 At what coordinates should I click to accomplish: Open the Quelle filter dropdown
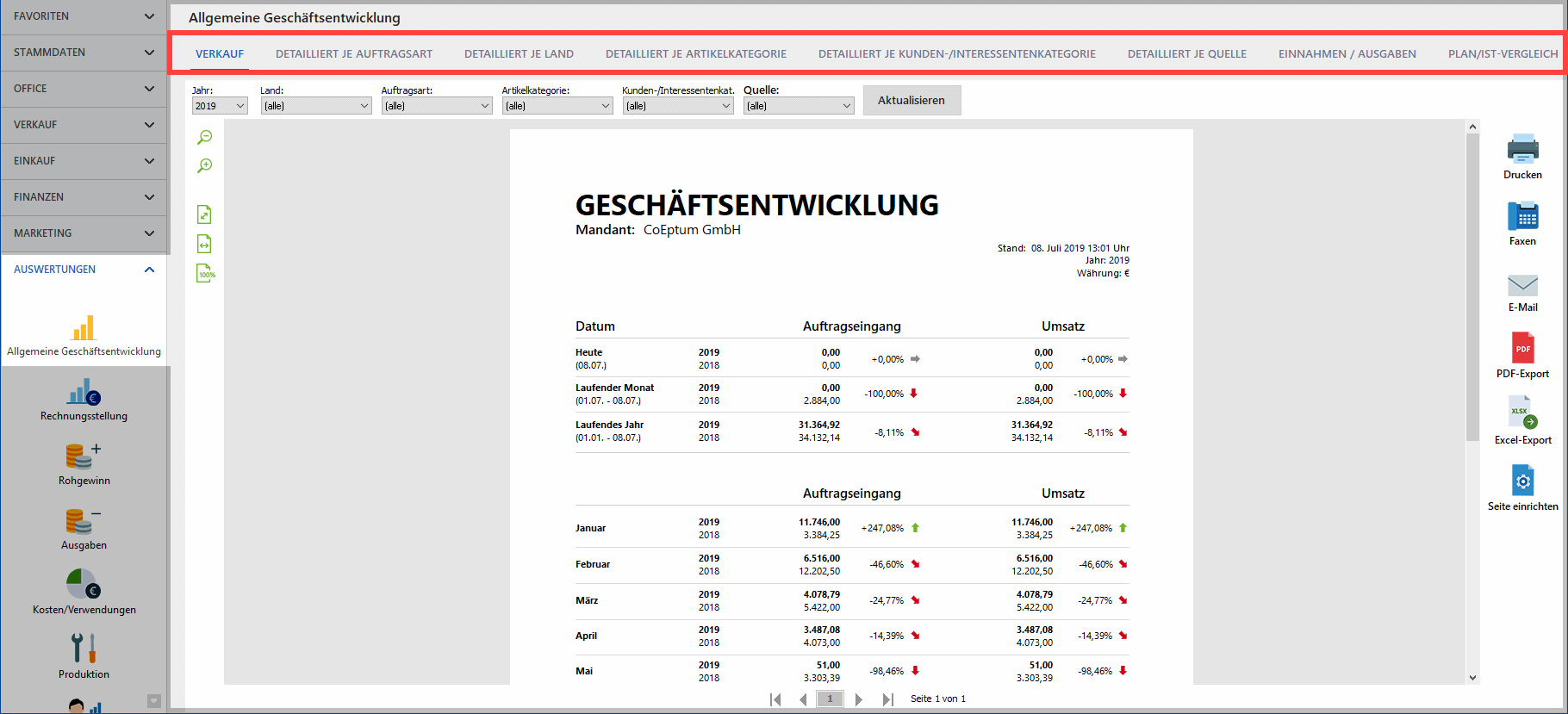pyautogui.click(x=799, y=106)
